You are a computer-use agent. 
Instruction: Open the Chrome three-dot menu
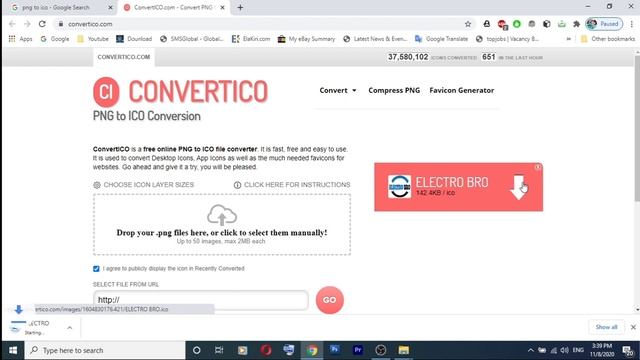(x=631, y=24)
